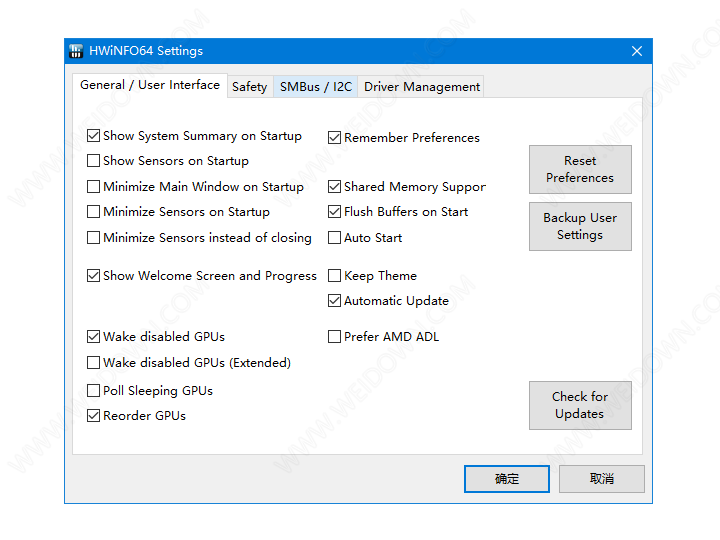Screen dimensions: 720x540
Task: Toggle Shared Memory Support option
Action: (x=334, y=186)
